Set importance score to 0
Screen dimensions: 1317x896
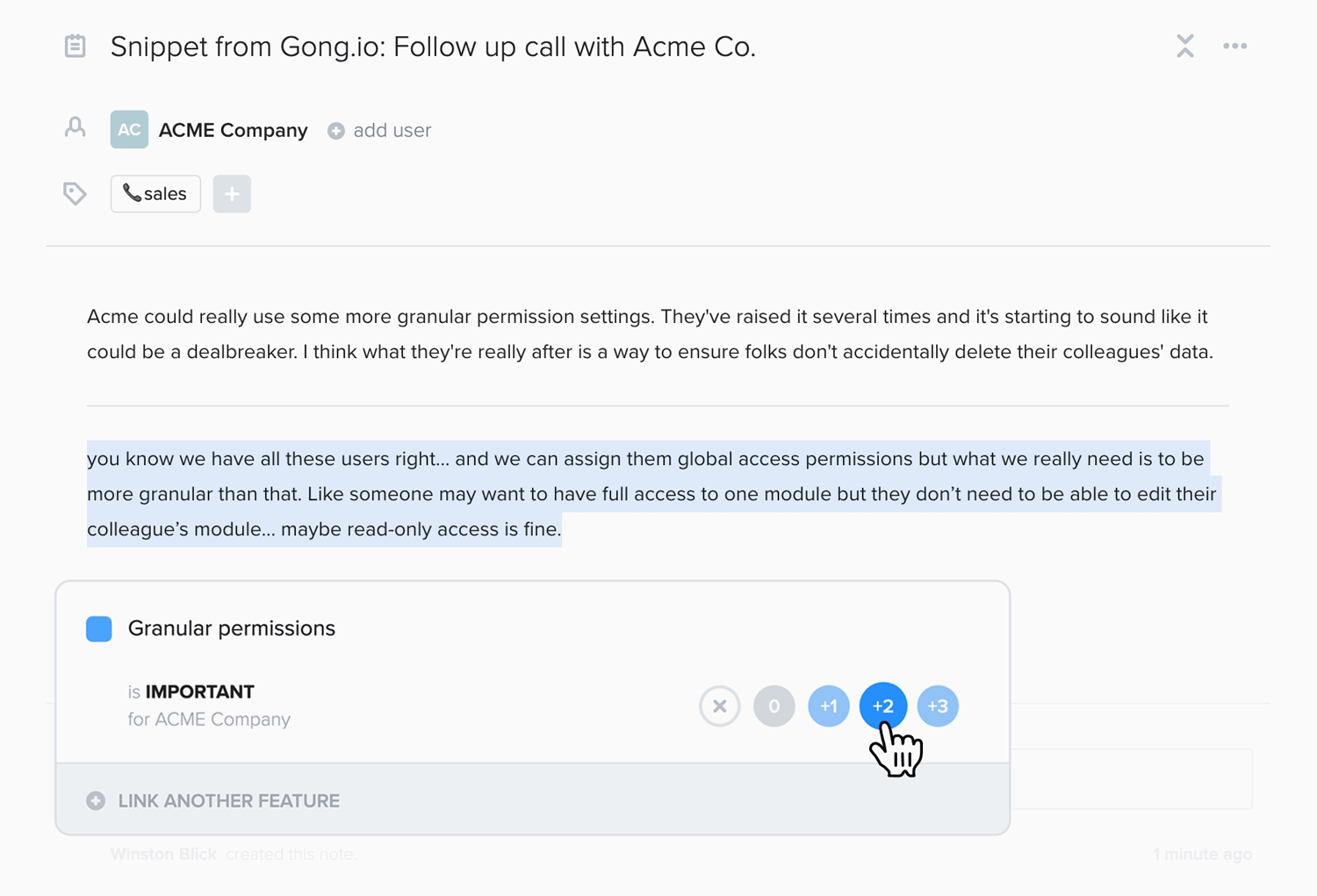coord(774,706)
